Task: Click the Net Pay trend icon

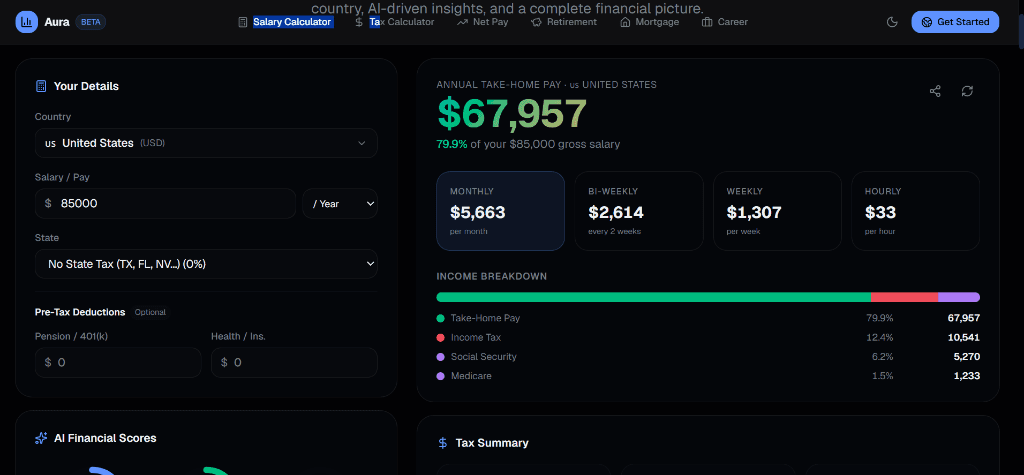Action: pos(462,22)
